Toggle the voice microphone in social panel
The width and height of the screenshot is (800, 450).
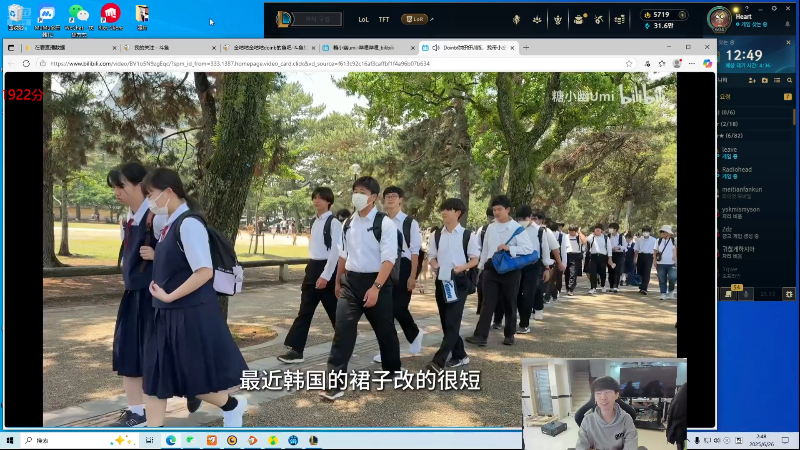746,294
